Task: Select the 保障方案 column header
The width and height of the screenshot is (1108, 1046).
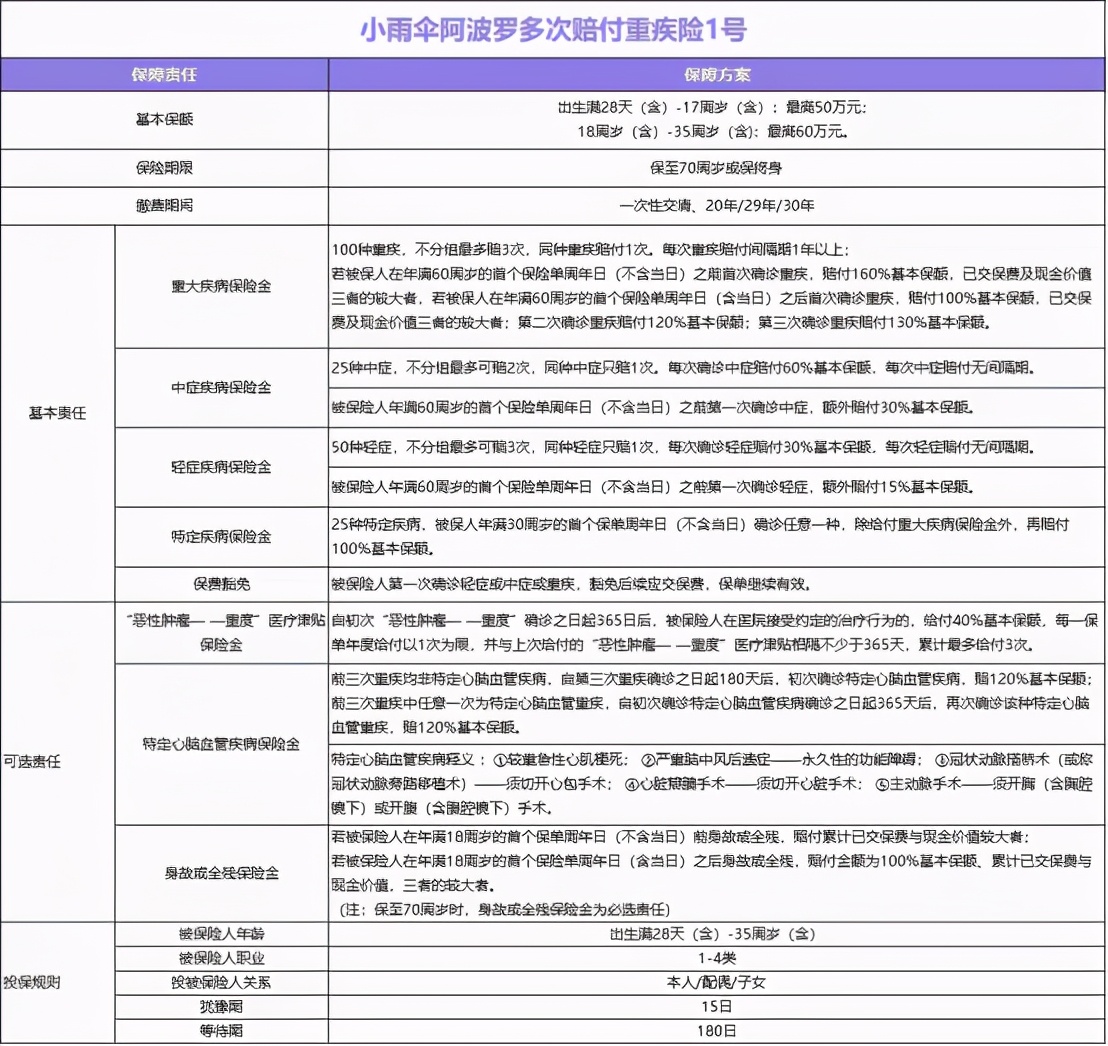Action: (x=716, y=70)
